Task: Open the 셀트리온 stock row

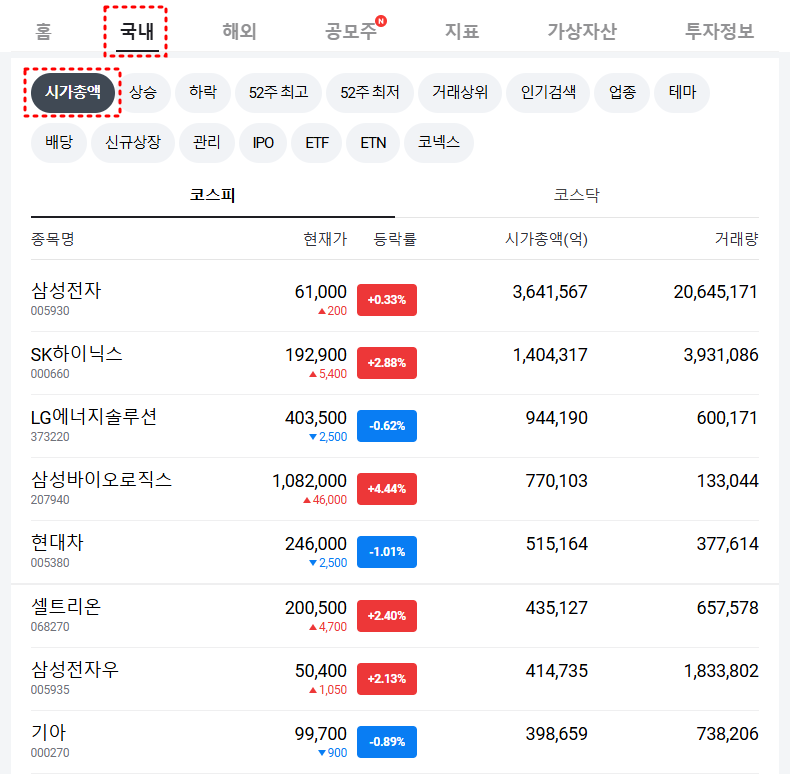Action: pos(395,616)
